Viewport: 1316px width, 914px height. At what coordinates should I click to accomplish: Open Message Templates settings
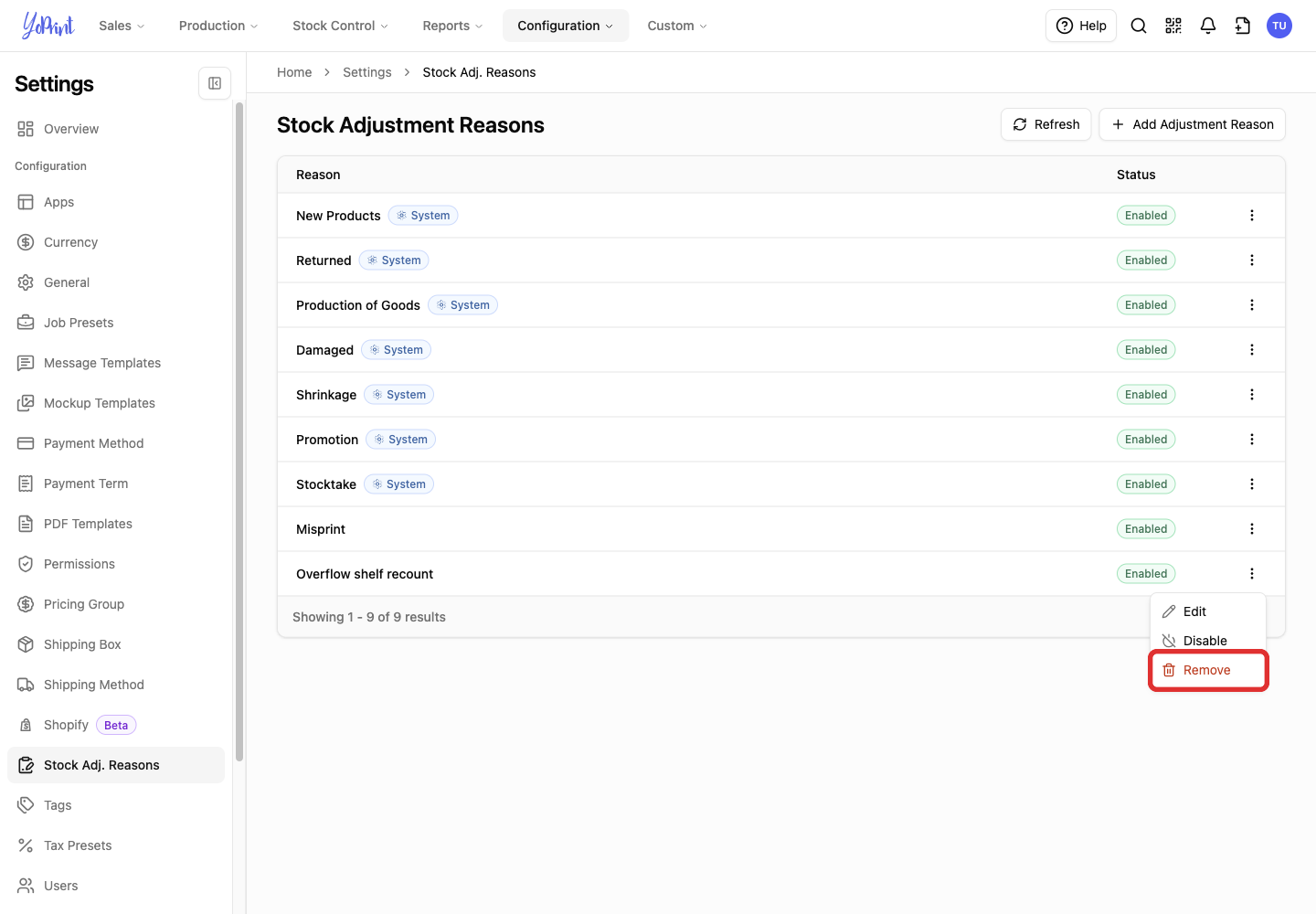(116, 363)
